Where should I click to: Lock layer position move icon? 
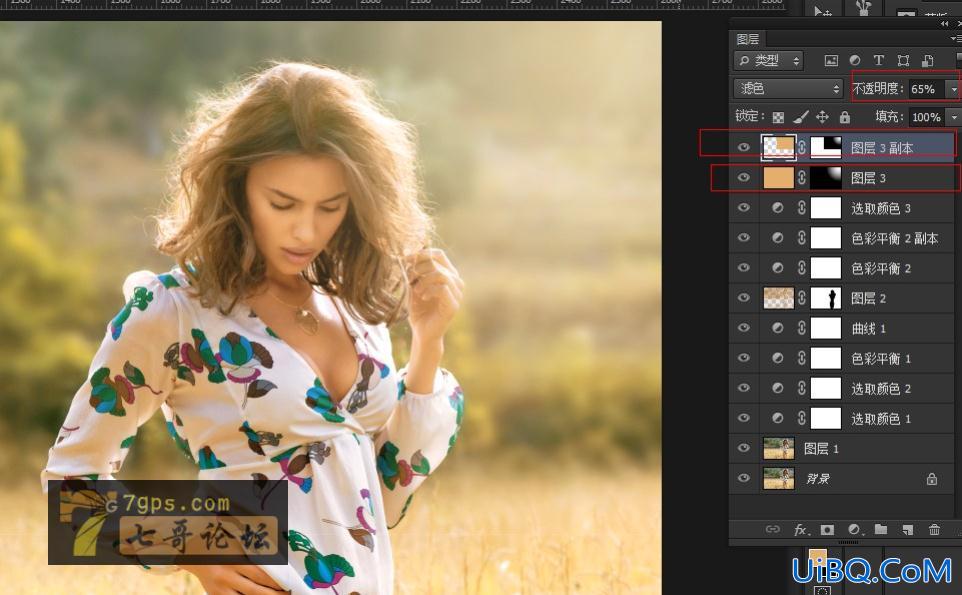click(x=823, y=117)
